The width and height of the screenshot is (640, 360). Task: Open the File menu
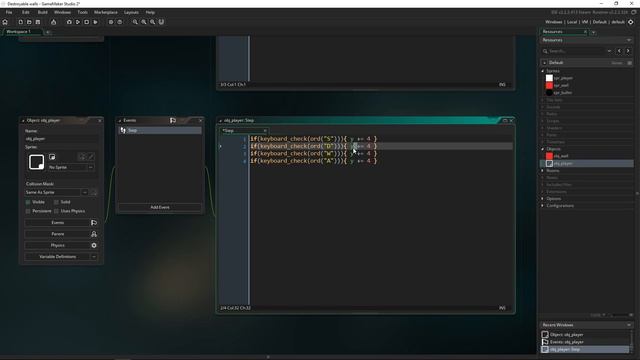[x=9, y=12]
